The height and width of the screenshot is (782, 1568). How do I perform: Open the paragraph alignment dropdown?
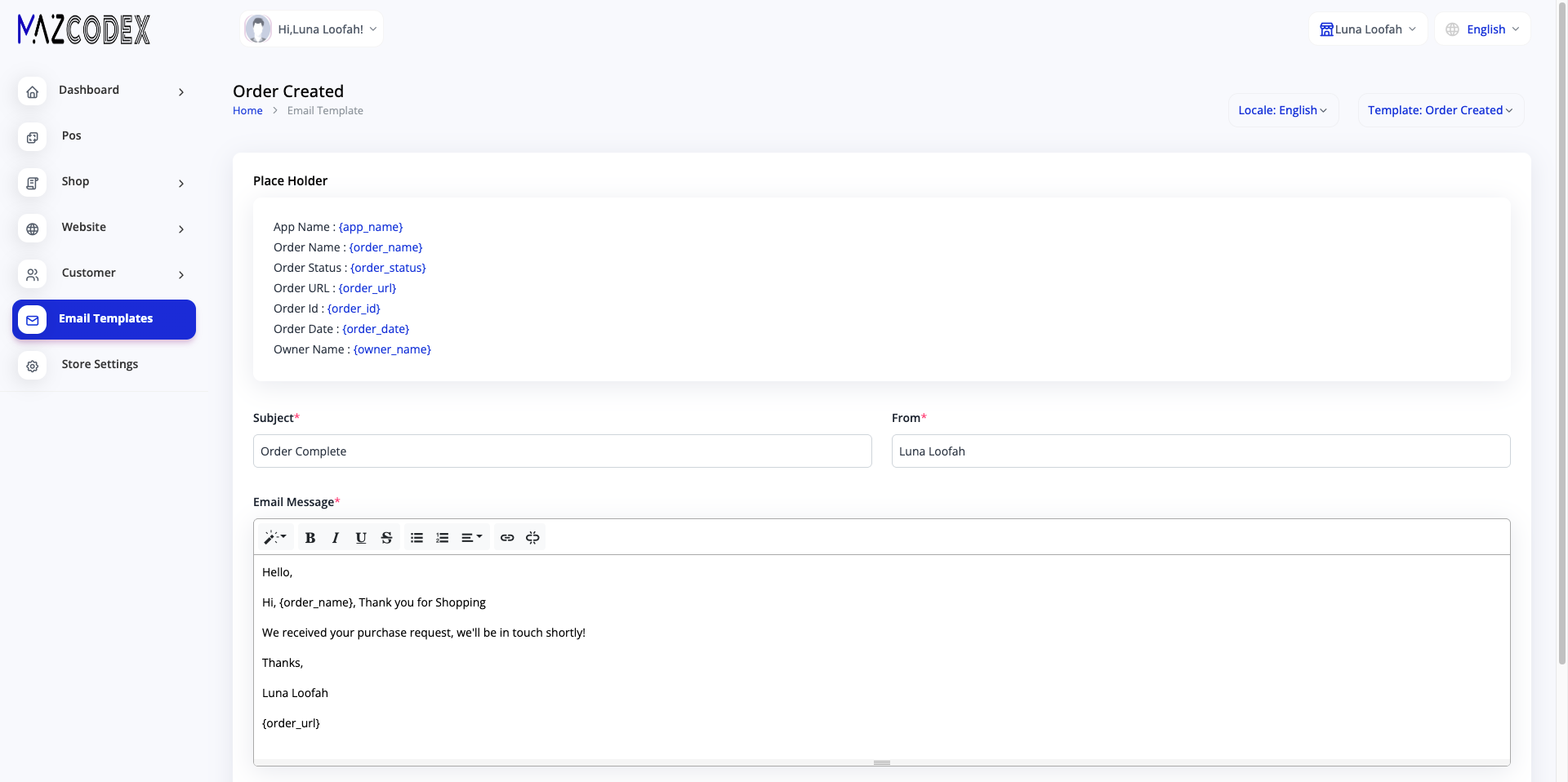(x=472, y=537)
